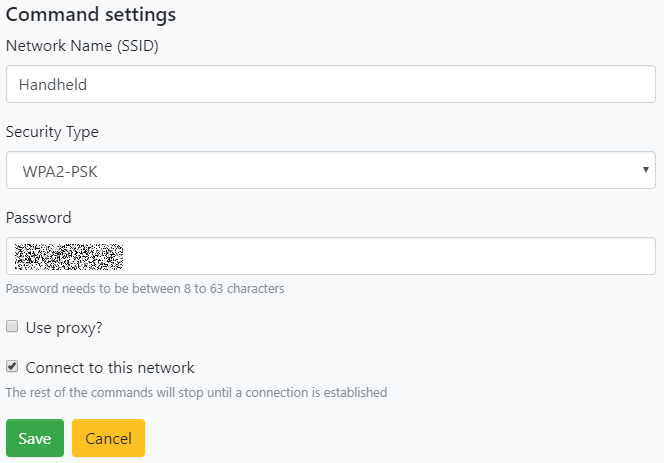Click the "Network Name (SSID)" label
Image resolution: width=664 pixels, height=463 pixels.
[82, 45]
